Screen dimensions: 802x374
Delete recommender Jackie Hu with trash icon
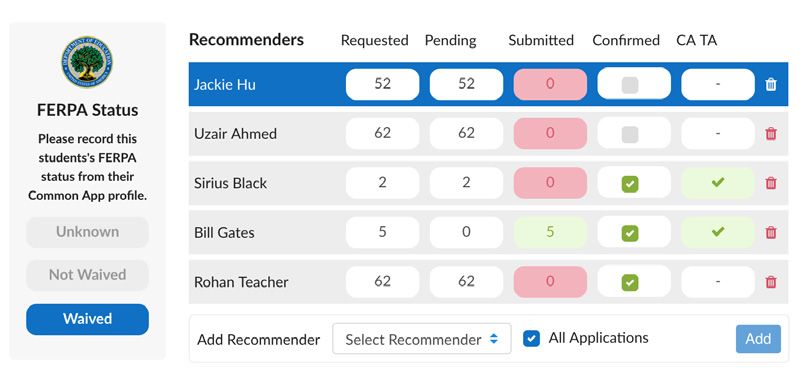click(771, 84)
